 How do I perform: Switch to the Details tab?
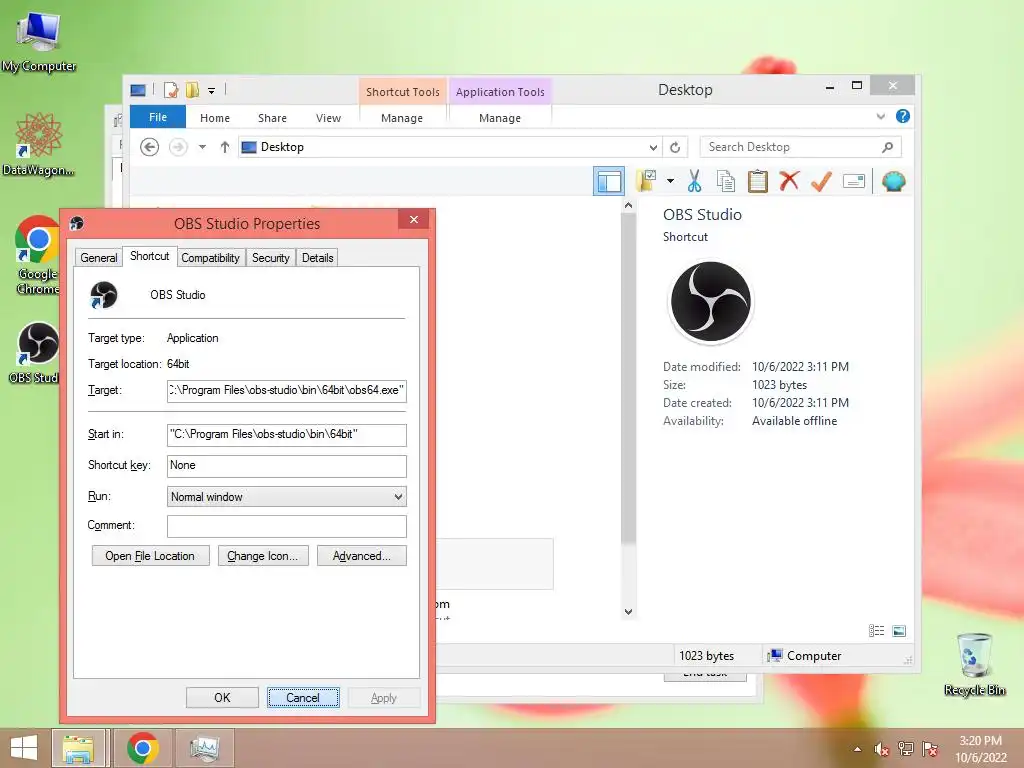(317, 258)
